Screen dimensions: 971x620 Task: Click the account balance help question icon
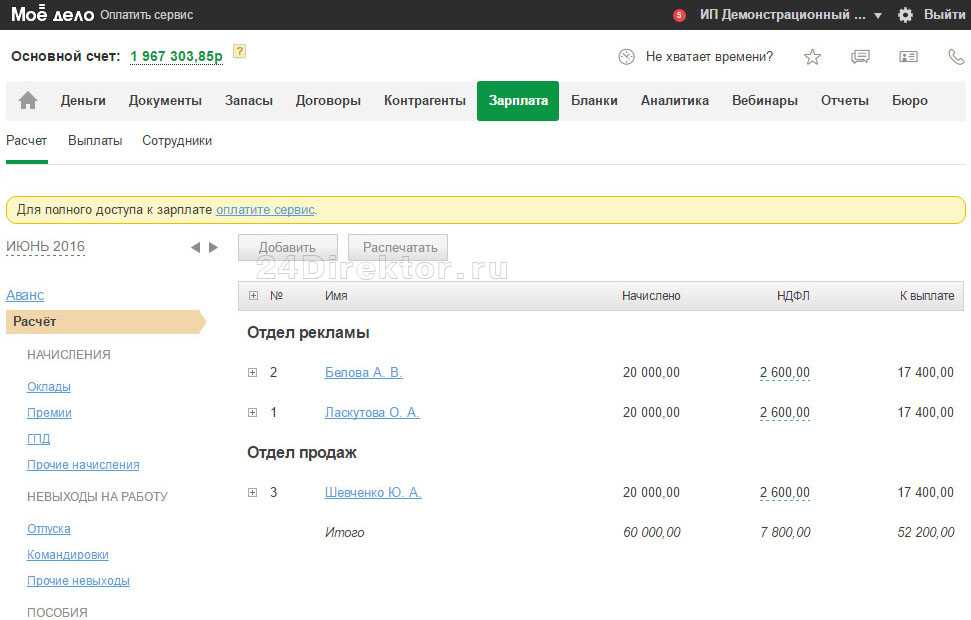tap(239, 52)
